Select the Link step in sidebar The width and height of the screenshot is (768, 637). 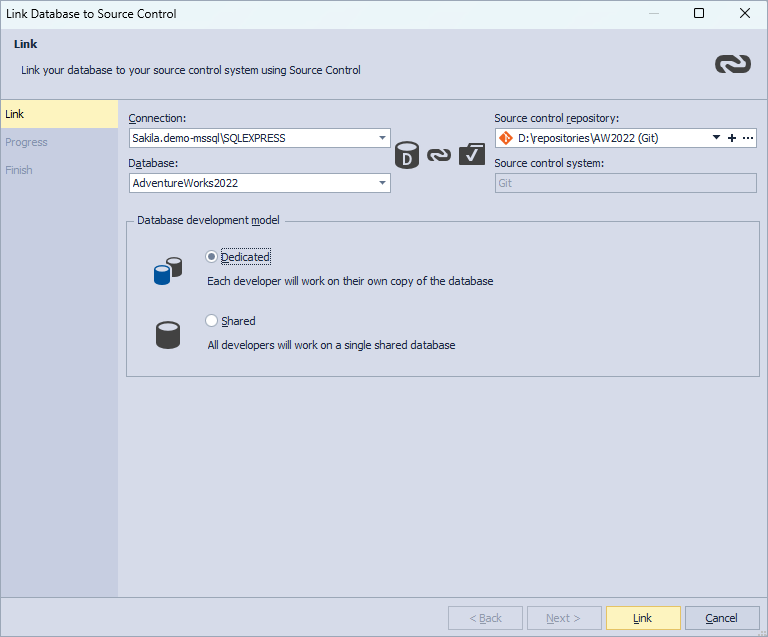coord(59,114)
